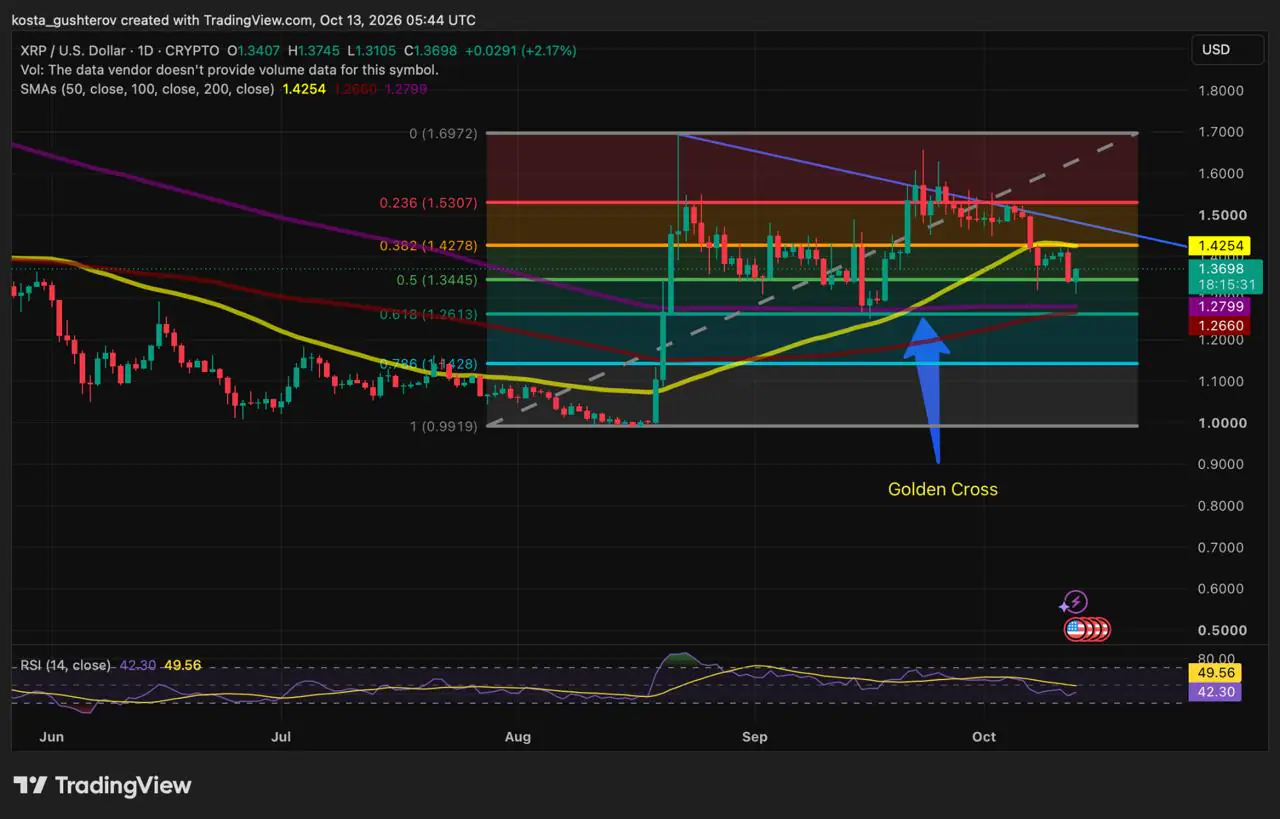The width and height of the screenshot is (1280, 819).
Task: Click the 0.5000 price scale label
Action: [1220, 630]
